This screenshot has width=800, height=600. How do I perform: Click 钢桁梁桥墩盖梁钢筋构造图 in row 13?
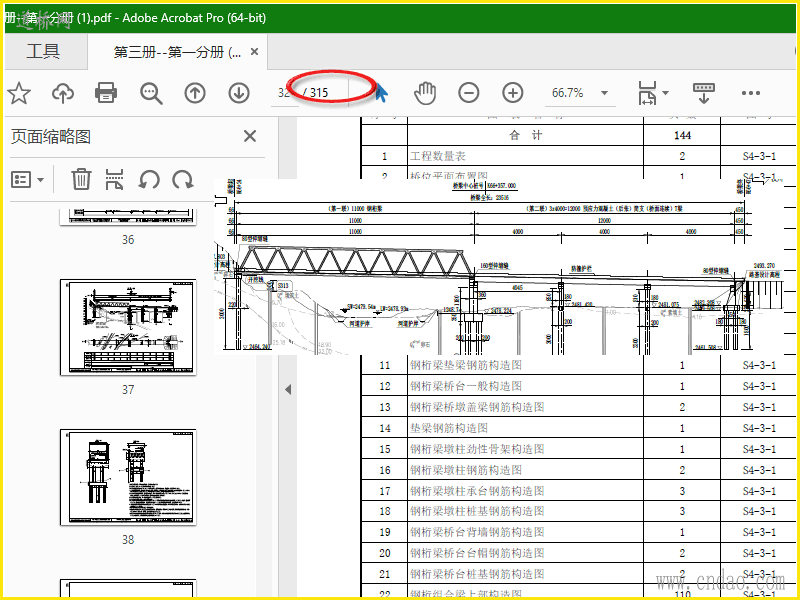point(477,407)
